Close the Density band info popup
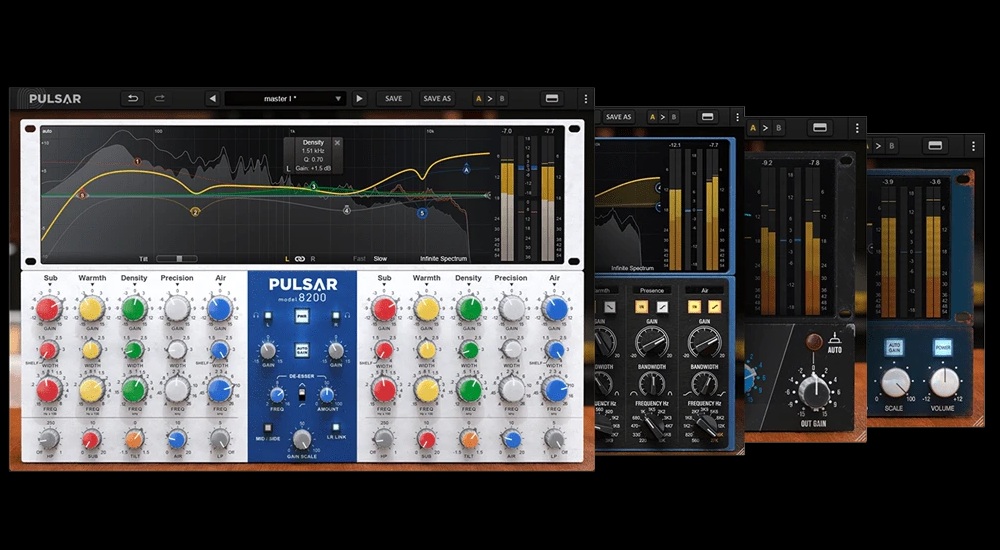 tap(337, 142)
